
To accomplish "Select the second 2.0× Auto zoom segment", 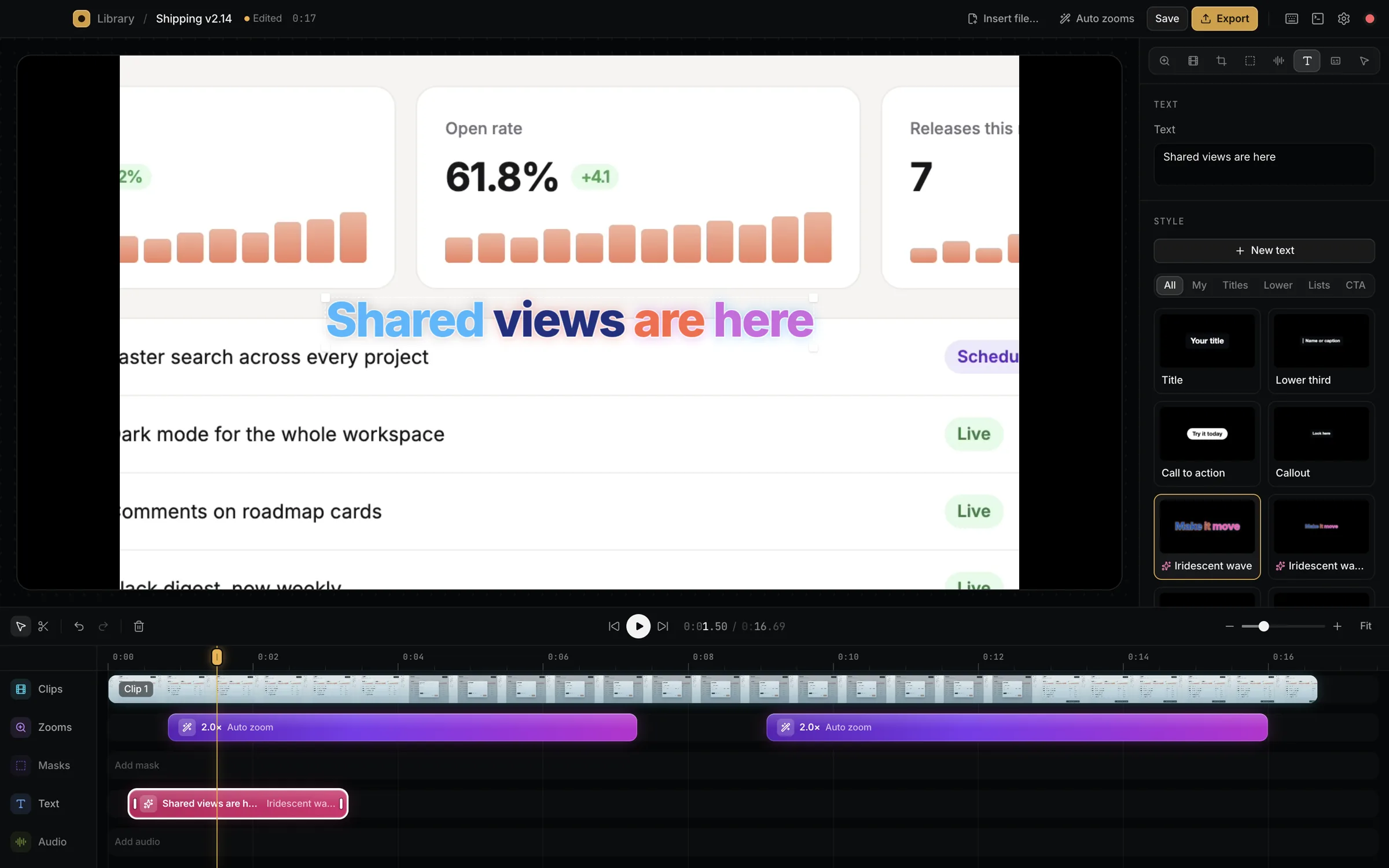I will click(x=1017, y=727).
